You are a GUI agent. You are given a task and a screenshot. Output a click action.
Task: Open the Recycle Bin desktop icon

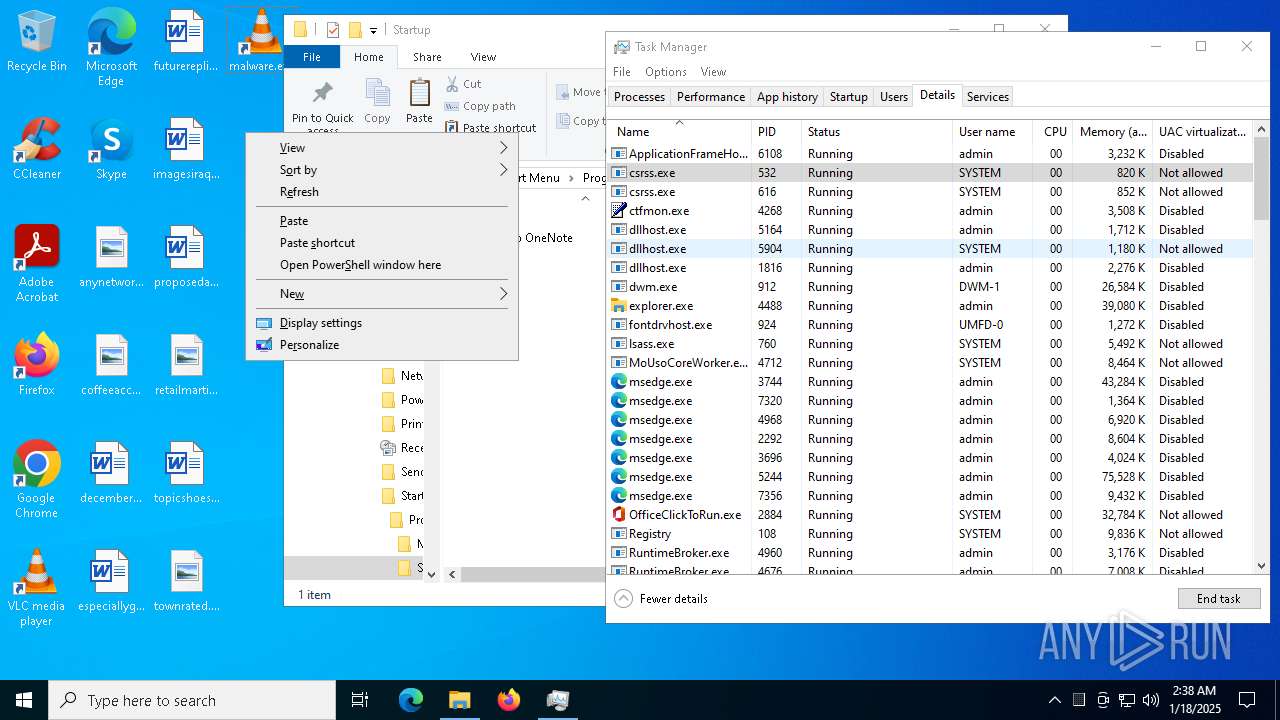coord(37,42)
